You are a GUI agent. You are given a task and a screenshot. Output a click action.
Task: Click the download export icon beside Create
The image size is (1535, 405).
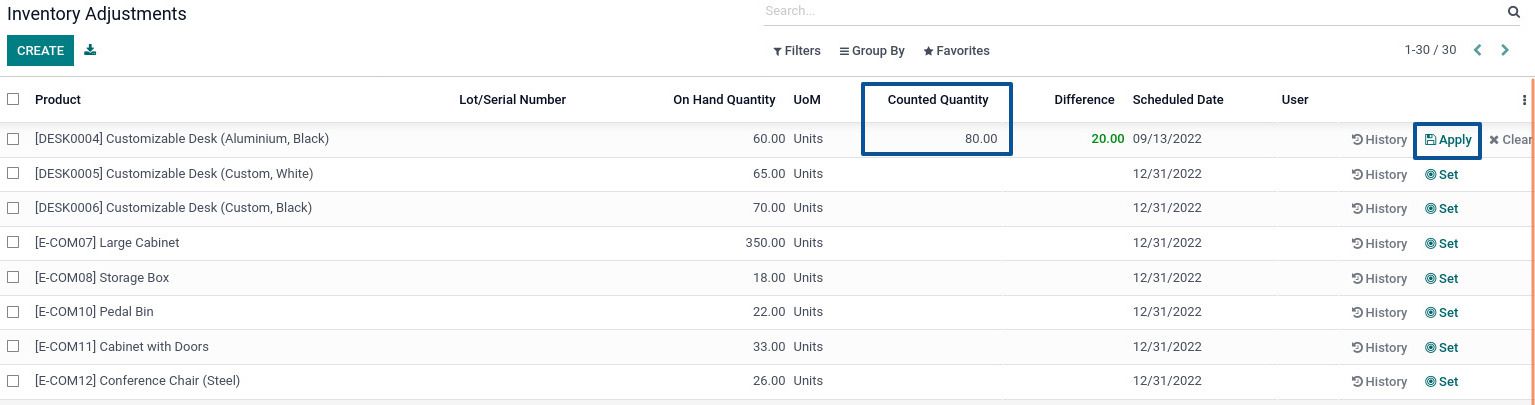click(90, 50)
